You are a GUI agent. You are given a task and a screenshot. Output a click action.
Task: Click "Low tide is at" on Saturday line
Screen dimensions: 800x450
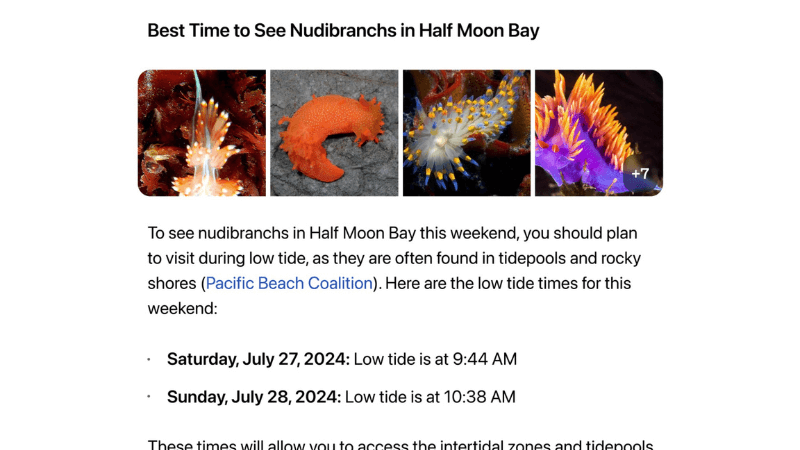pyautogui.click(x=401, y=359)
